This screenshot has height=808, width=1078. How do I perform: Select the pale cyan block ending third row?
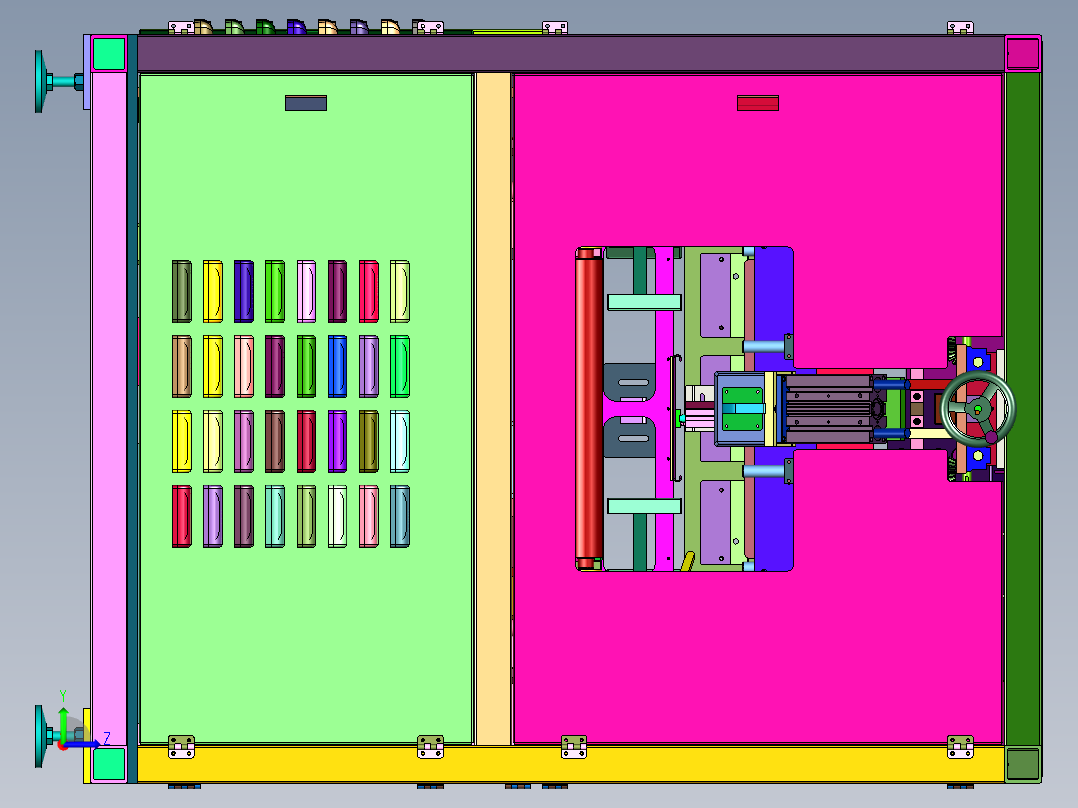(x=400, y=441)
